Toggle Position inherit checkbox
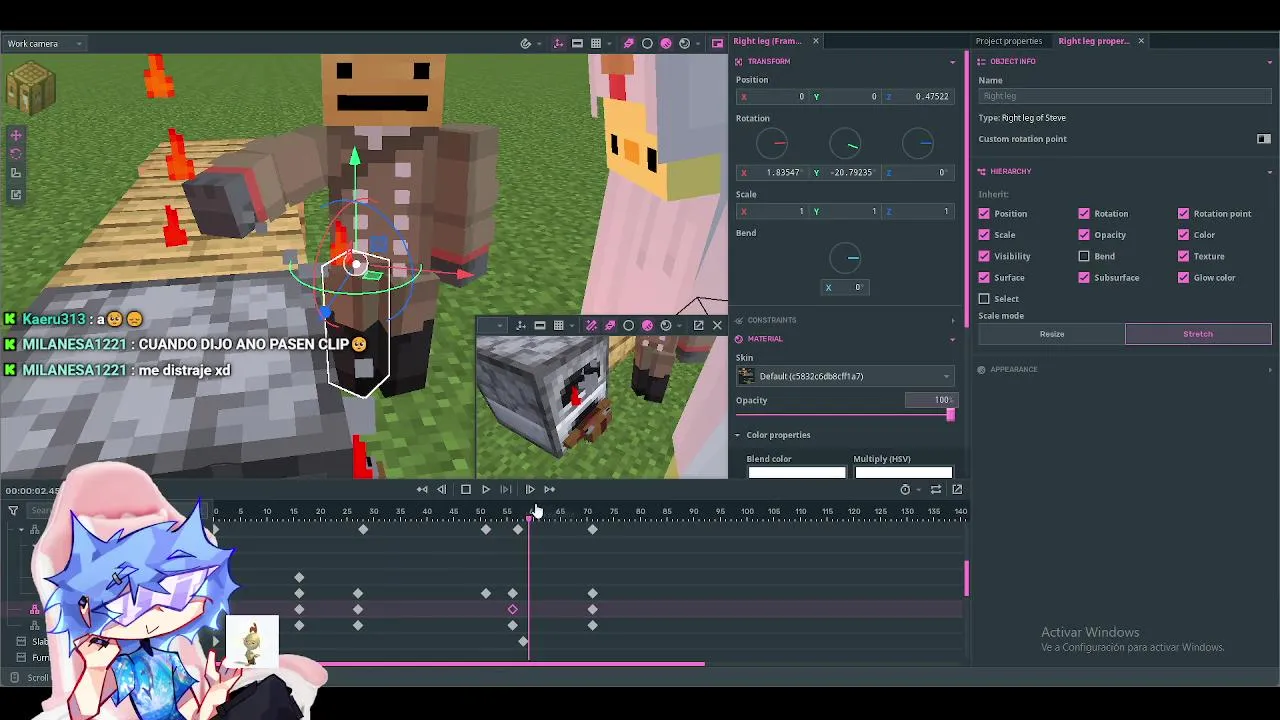 click(984, 213)
